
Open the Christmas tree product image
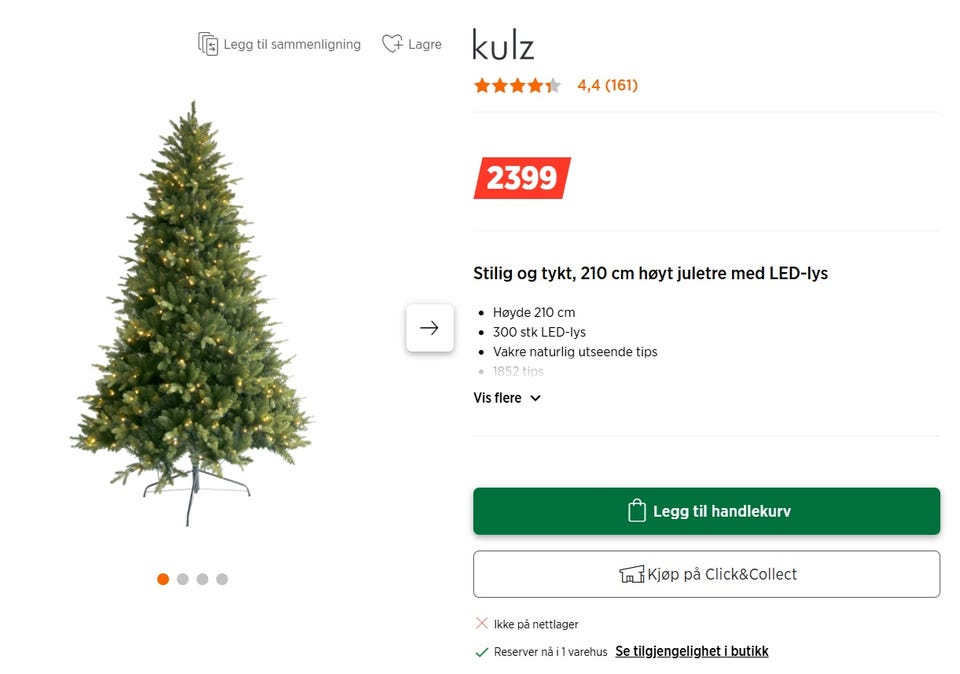click(x=193, y=312)
